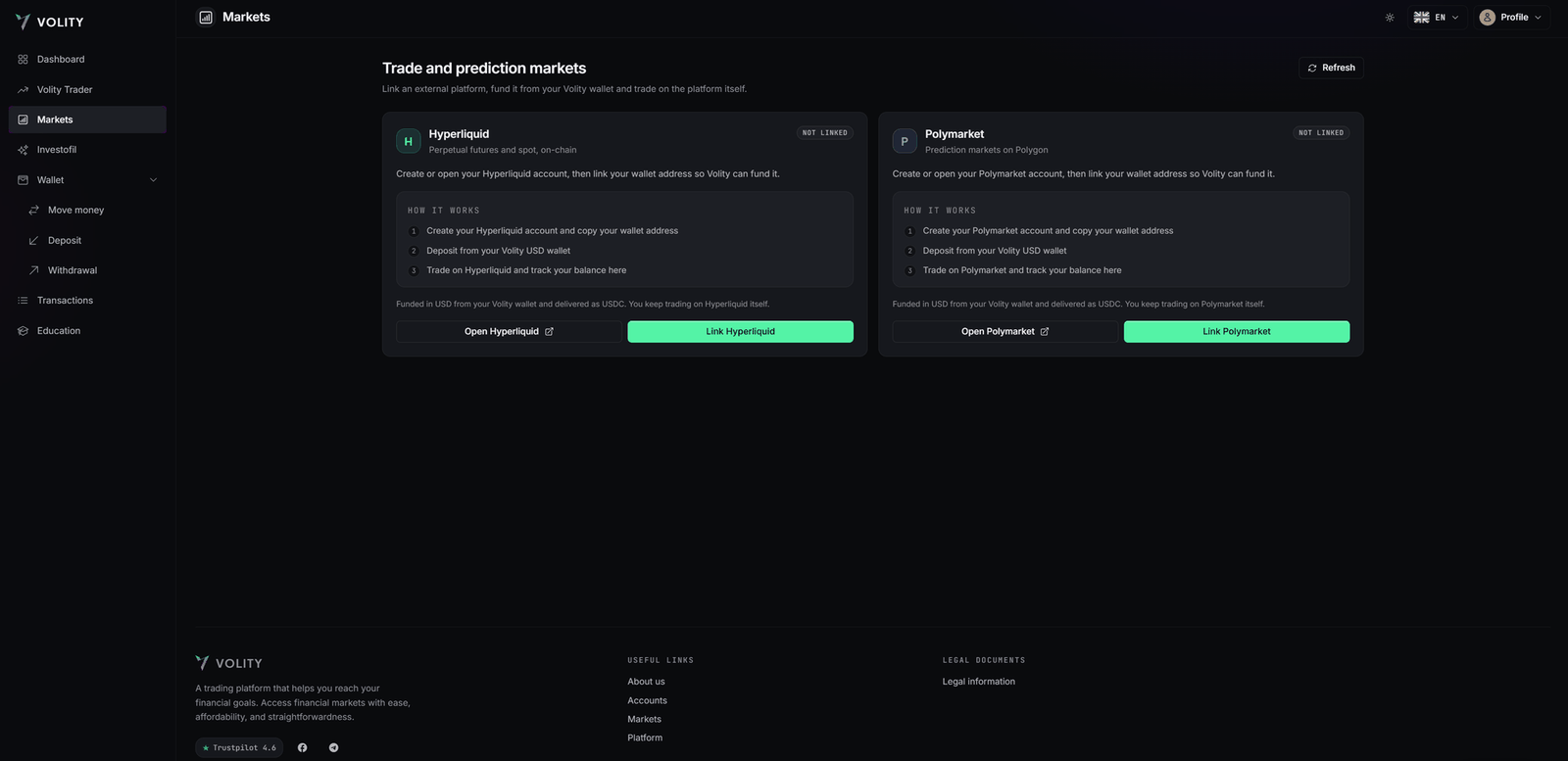This screenshot has height=761, width=1568.
Task: Open Education from the sidebar
Action: tap(87, 331)
